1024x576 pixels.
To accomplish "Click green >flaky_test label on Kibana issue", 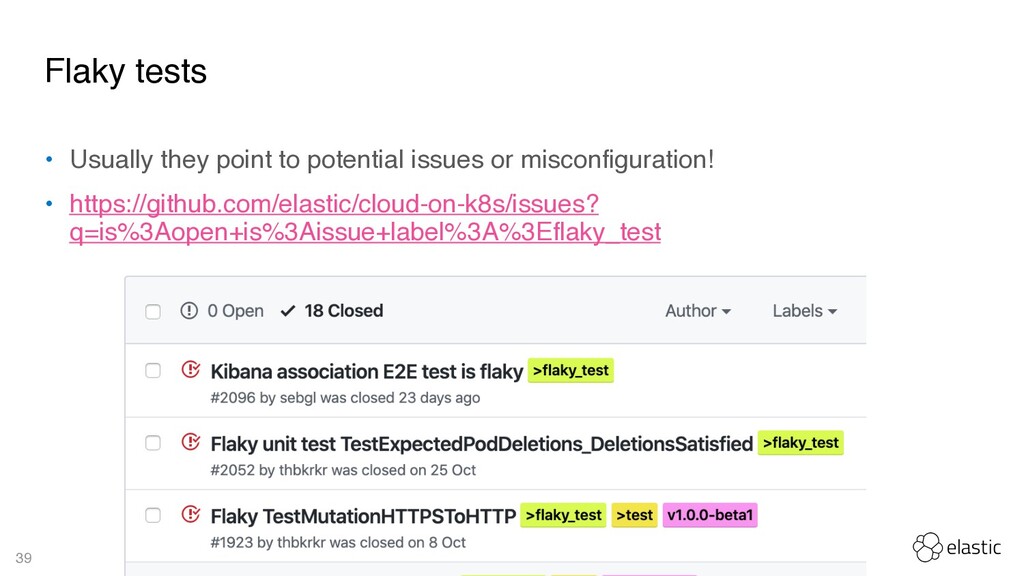I will (571, 370).
